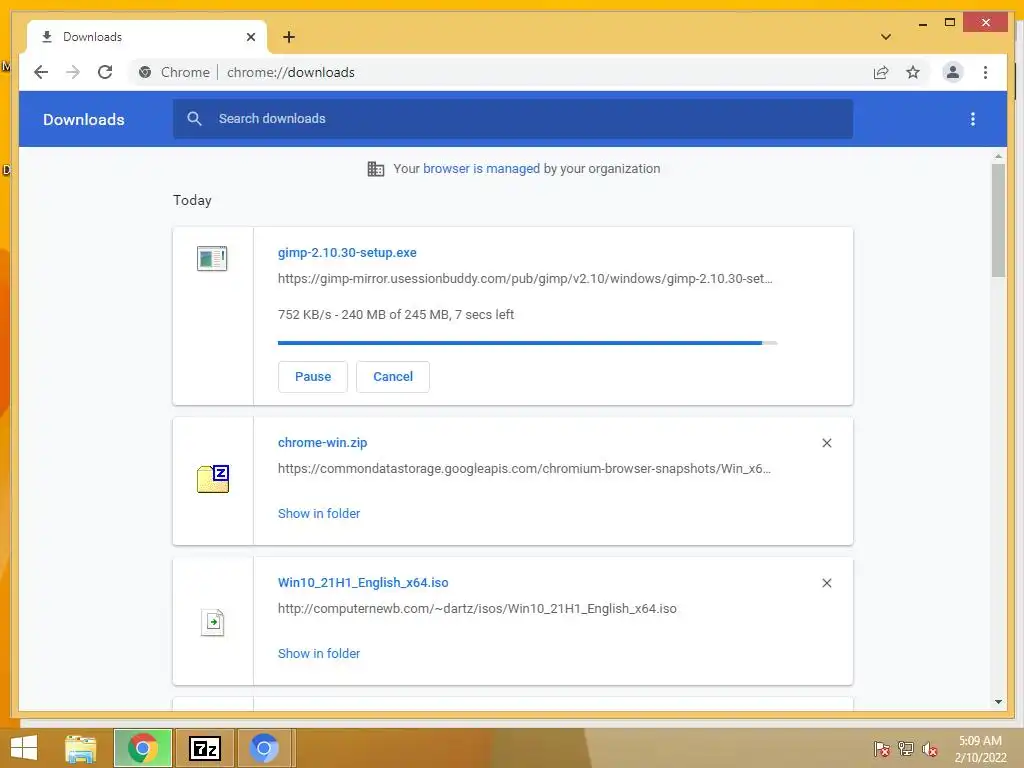
Task: Open Chrome's three-dot main menu
Action: tap(985, 72)
